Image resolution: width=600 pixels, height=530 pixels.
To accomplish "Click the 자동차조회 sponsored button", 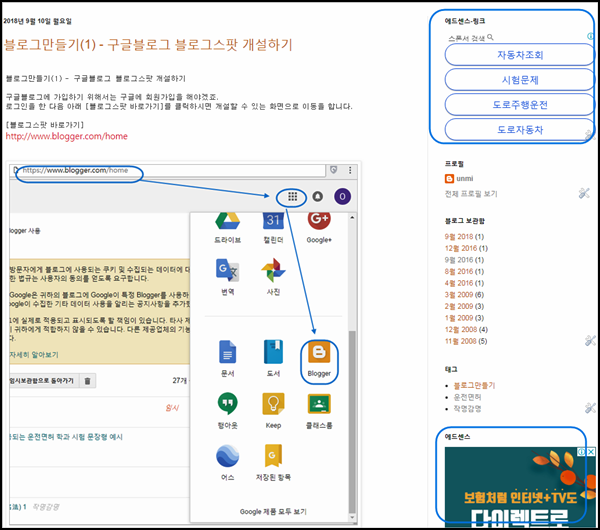I will click(520, 55).
